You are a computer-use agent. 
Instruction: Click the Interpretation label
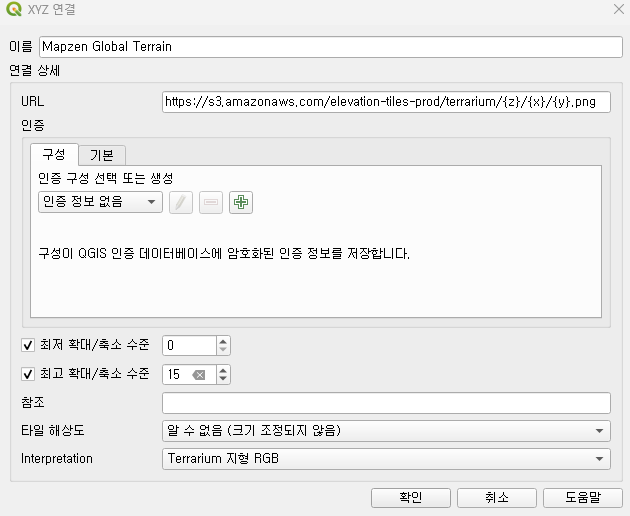[x=57, y=459]
